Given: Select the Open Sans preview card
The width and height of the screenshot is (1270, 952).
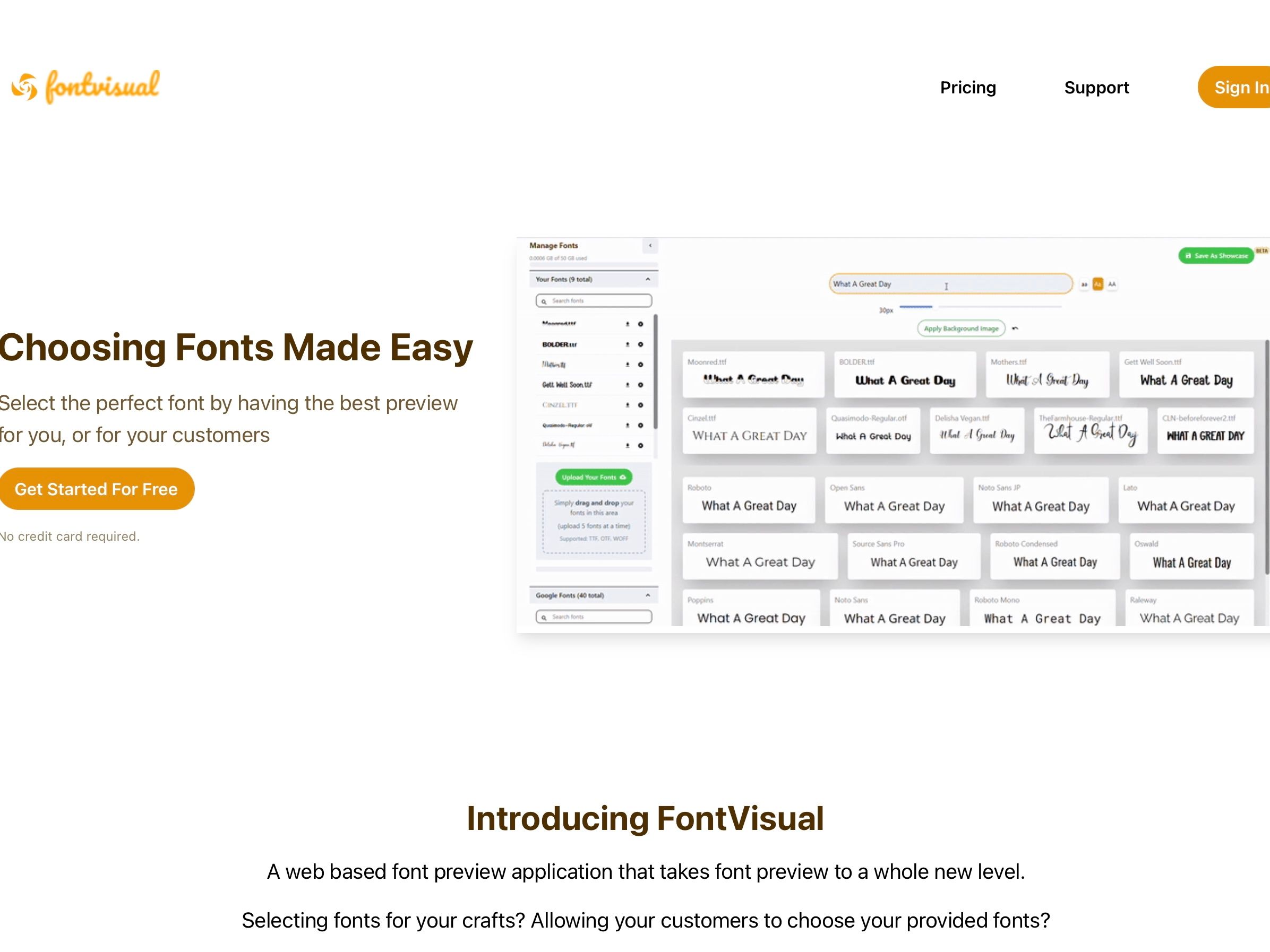Looking at the screenshot, I should point(894,500).
